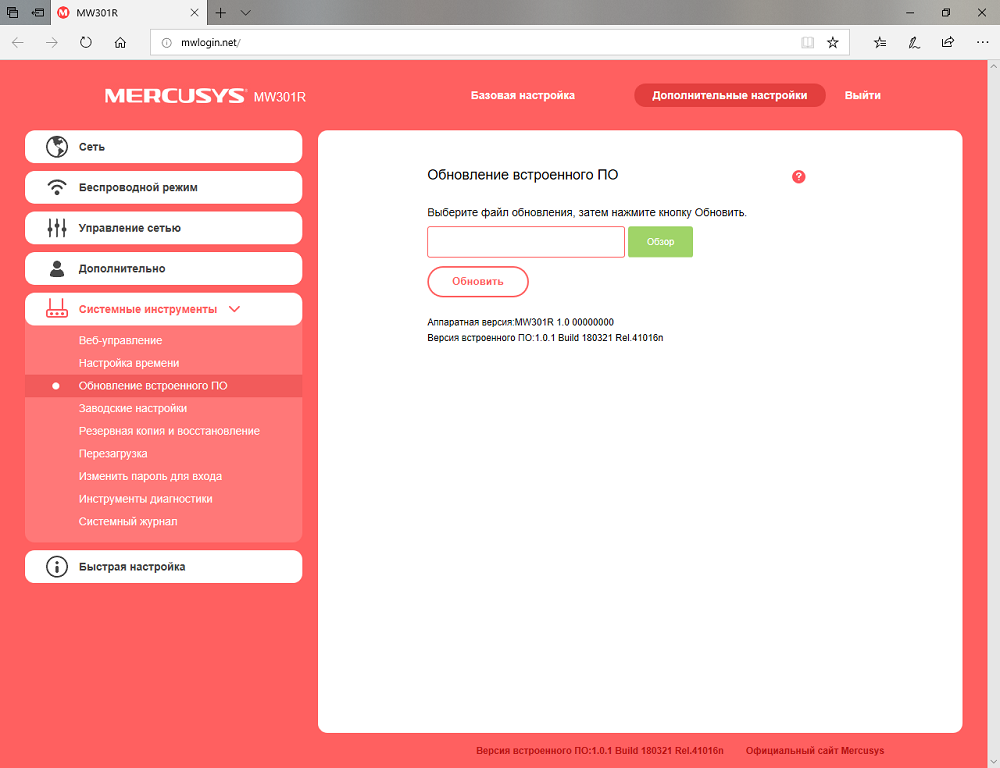
Task: Refresh the page with reload icon
Action: (x=85, y=43)
